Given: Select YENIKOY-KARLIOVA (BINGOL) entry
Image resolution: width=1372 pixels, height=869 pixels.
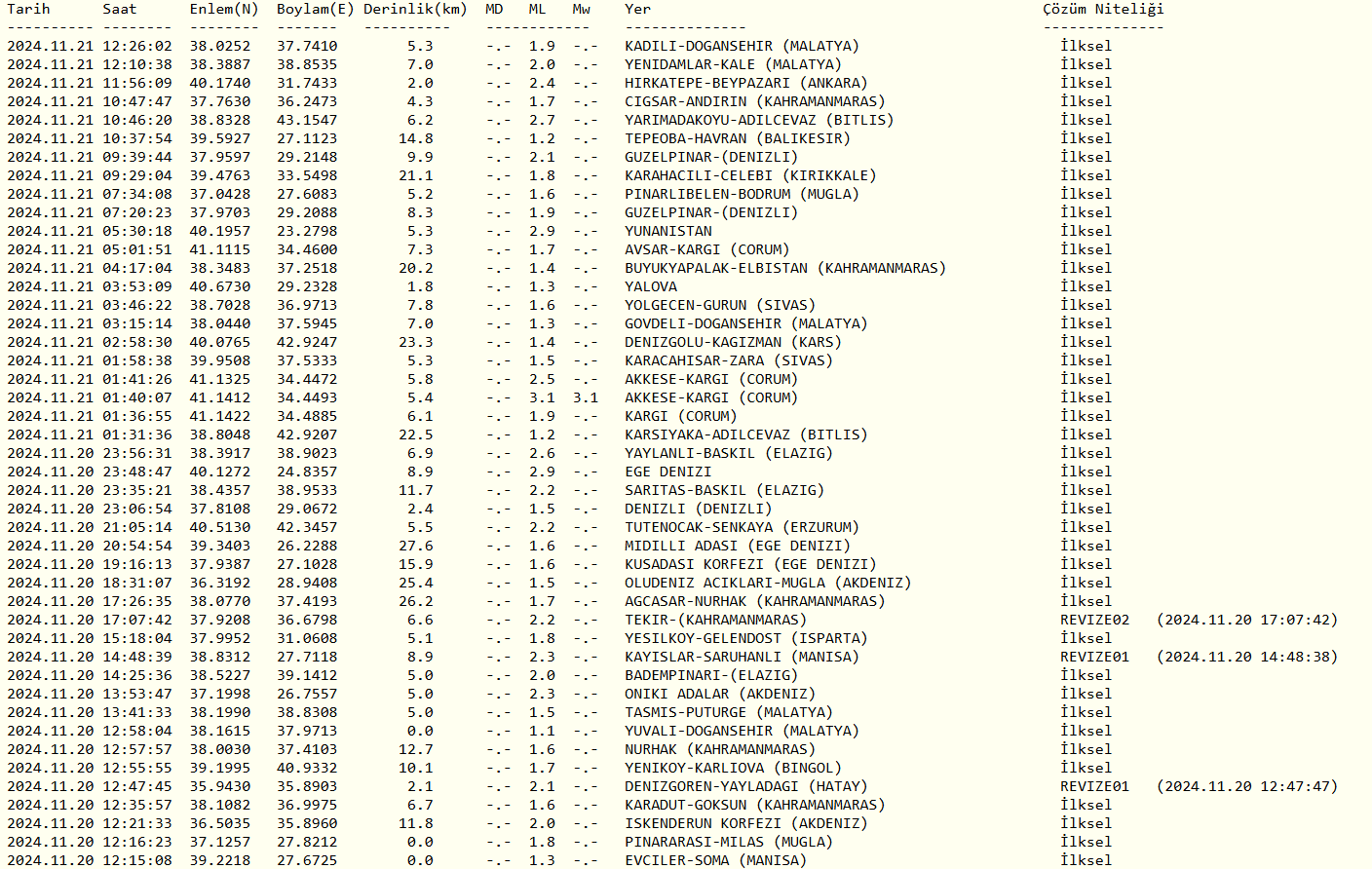Looking at the screenshot, I should click(733, 768).
